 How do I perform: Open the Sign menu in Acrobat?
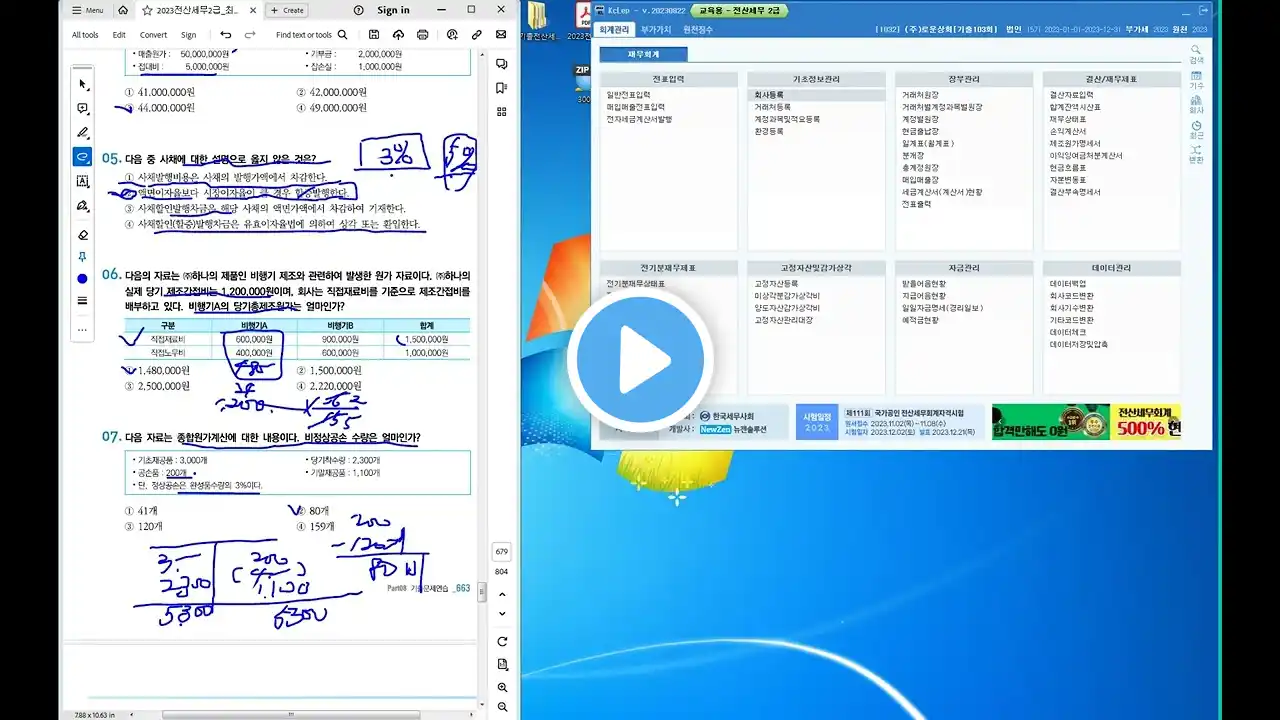[188, 34]
